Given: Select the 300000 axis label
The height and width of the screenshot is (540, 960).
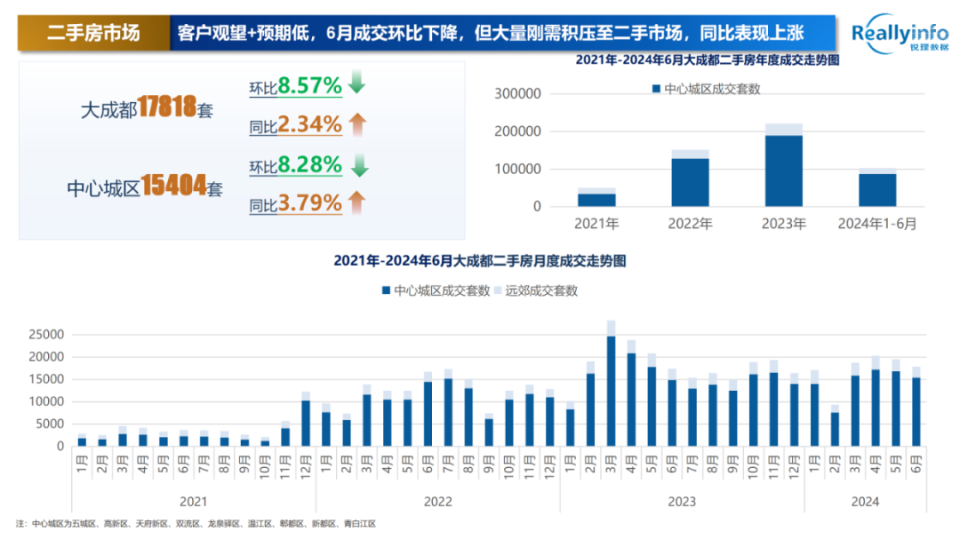Looking at the screenshot, I should click(x=518, y=94).
